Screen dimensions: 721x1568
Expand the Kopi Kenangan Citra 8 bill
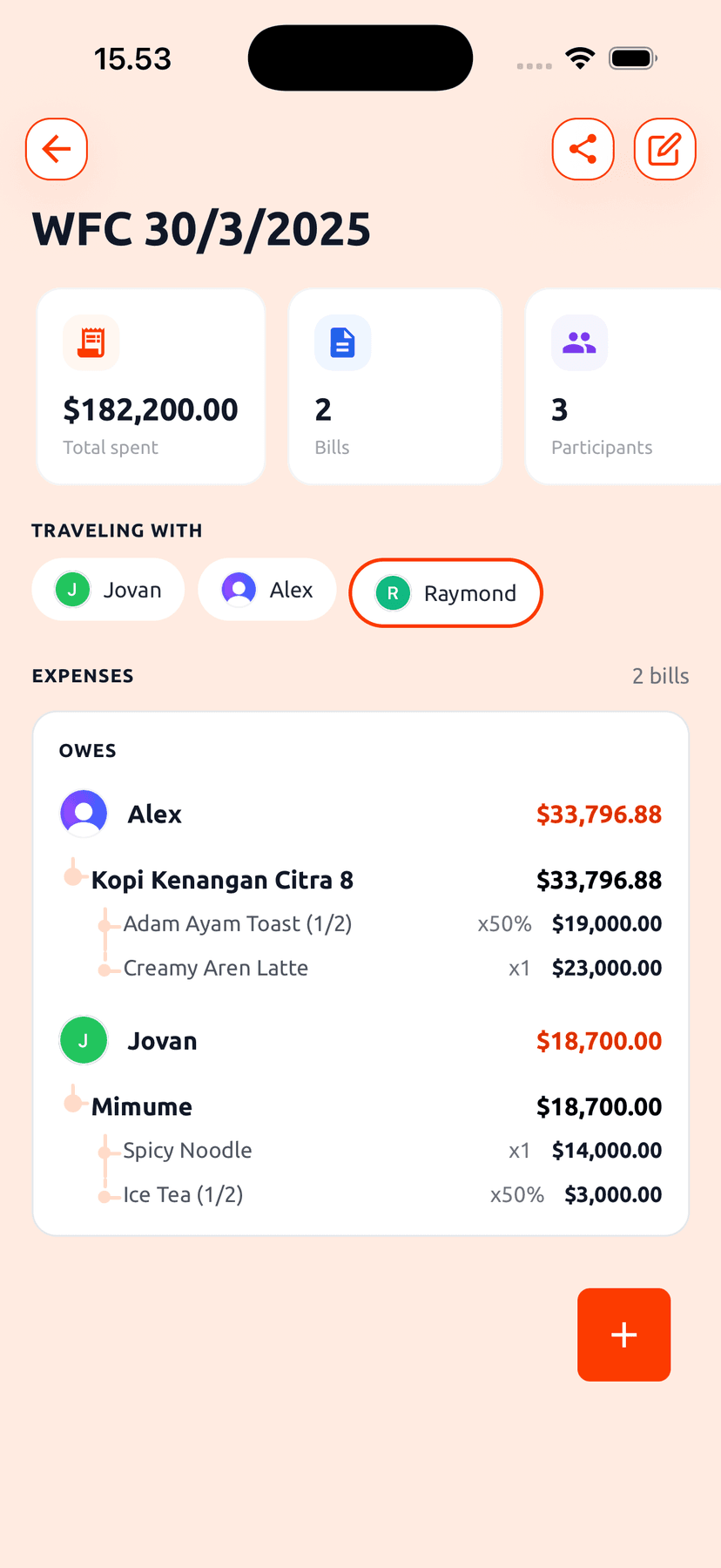222,880
